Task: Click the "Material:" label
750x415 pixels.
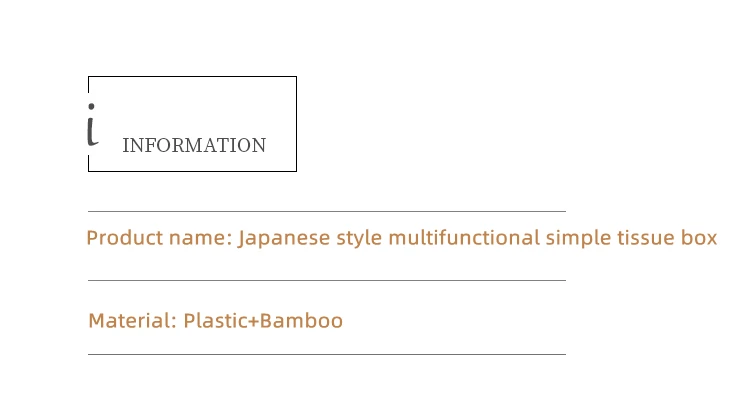Action: coord(133,321)
